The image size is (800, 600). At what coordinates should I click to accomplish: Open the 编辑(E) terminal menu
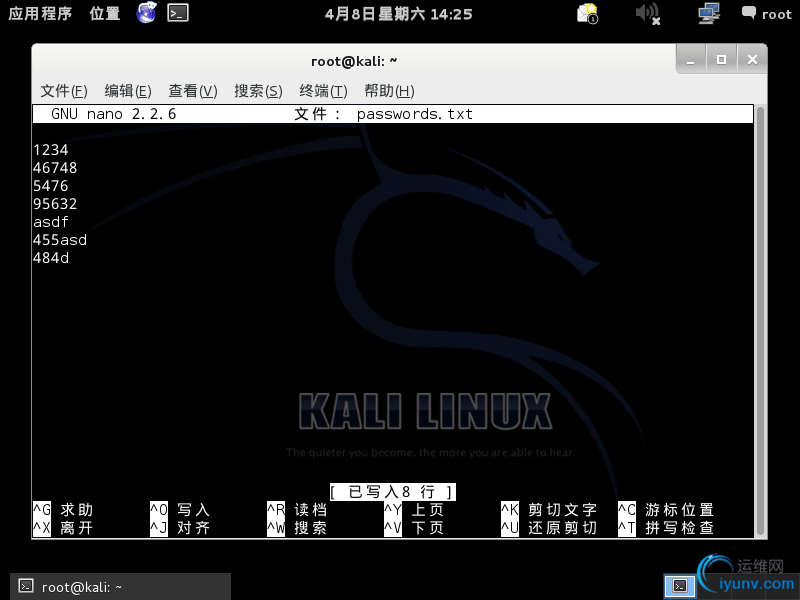[128, 91]
